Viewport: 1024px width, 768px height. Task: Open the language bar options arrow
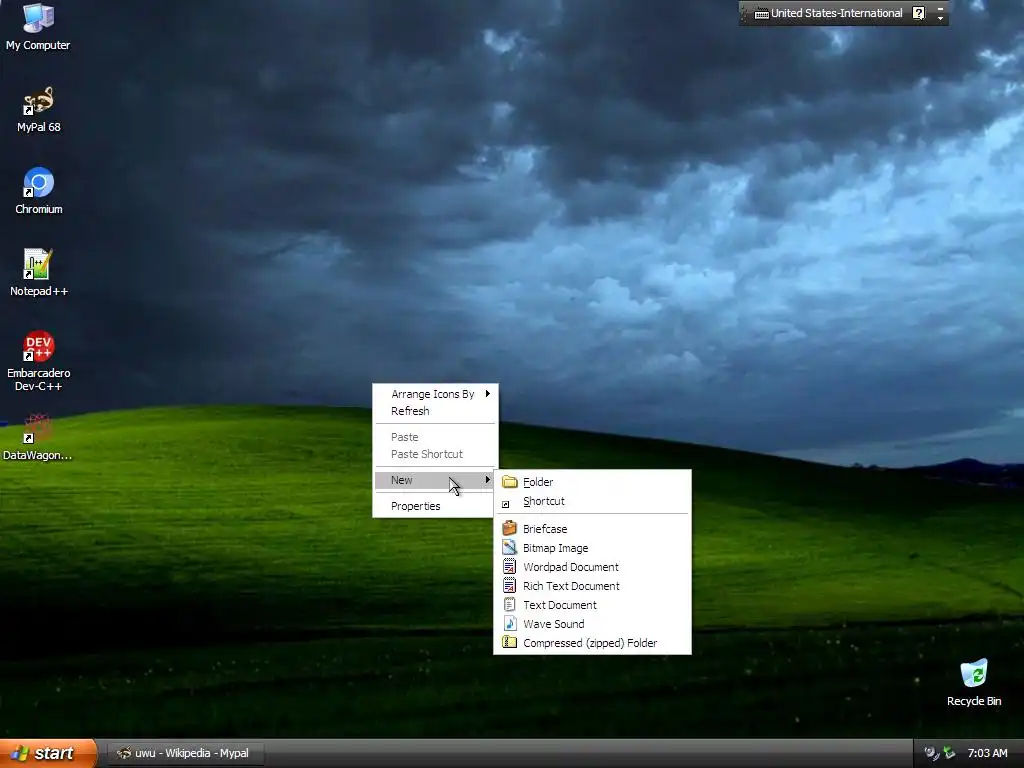coord(940,18)
